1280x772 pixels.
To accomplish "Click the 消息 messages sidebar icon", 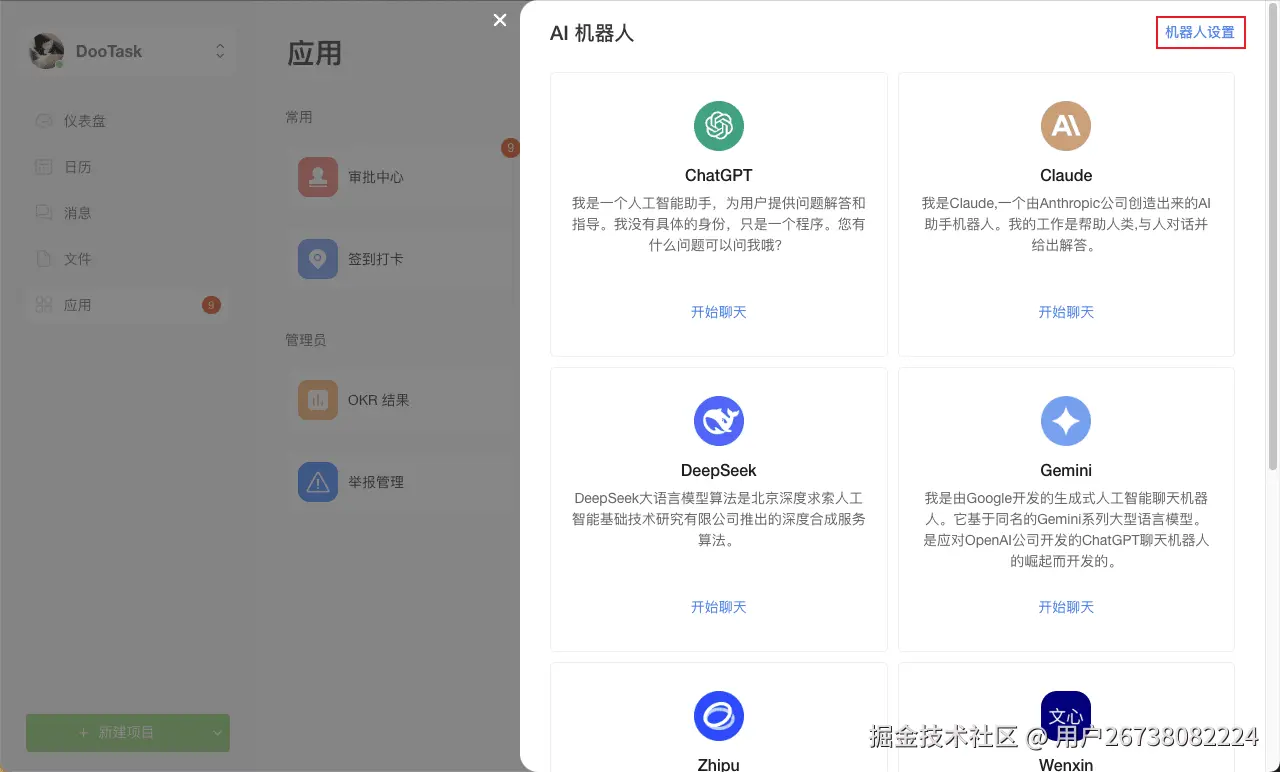I will point(44,213).
